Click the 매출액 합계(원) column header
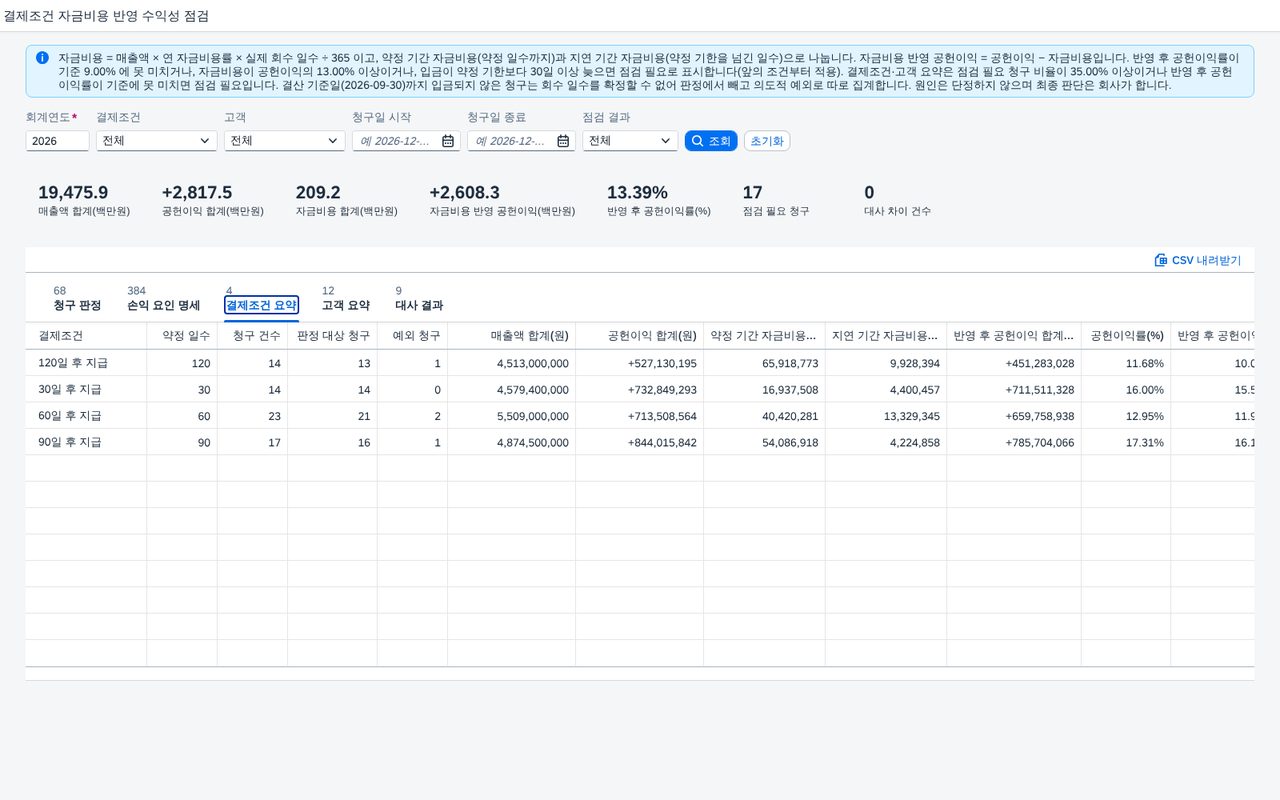The width and height of the screenshot is (1280, 800). [x=511, y=336]
